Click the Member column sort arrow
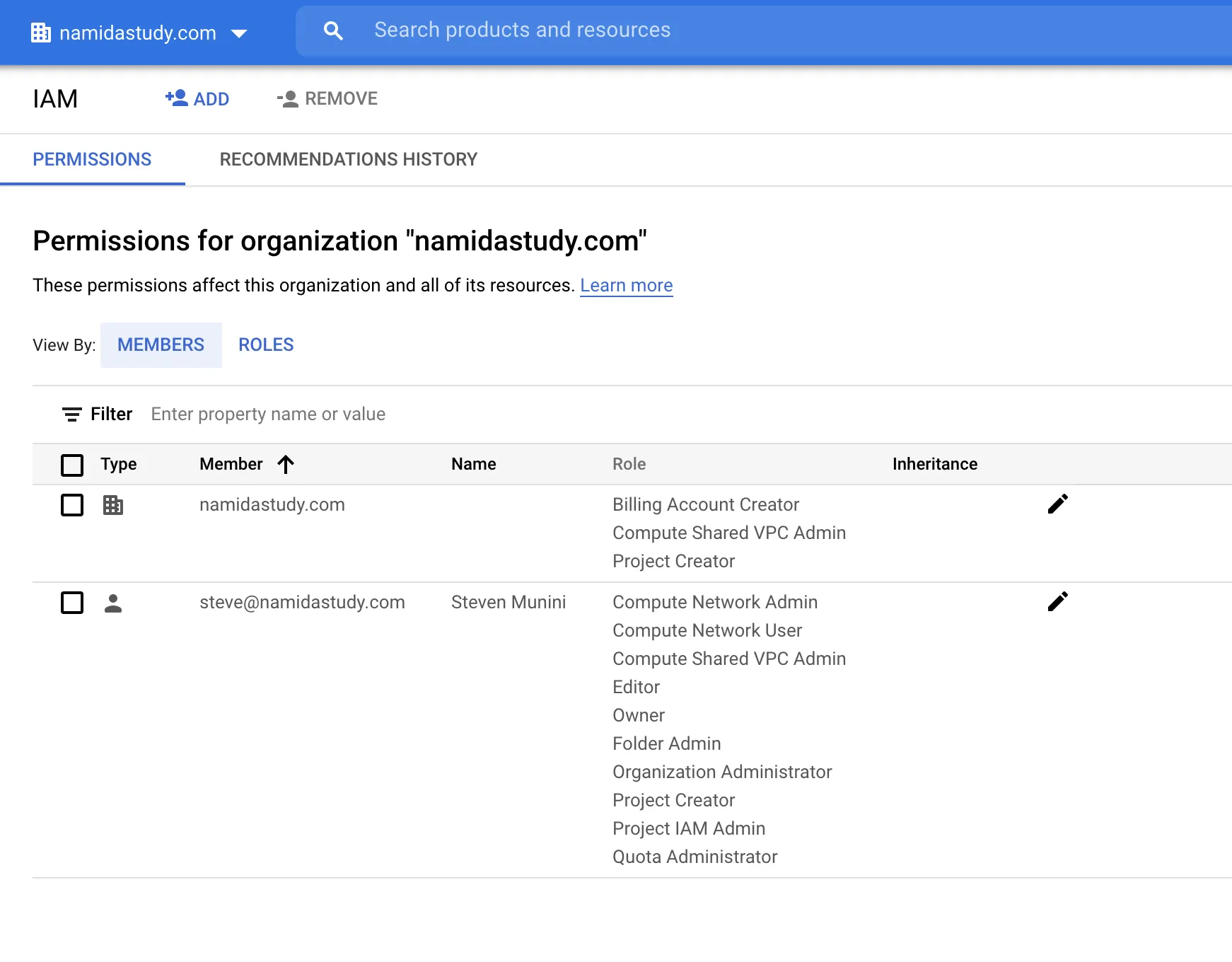Viewport: 1232px width, 962px height. 286,464
